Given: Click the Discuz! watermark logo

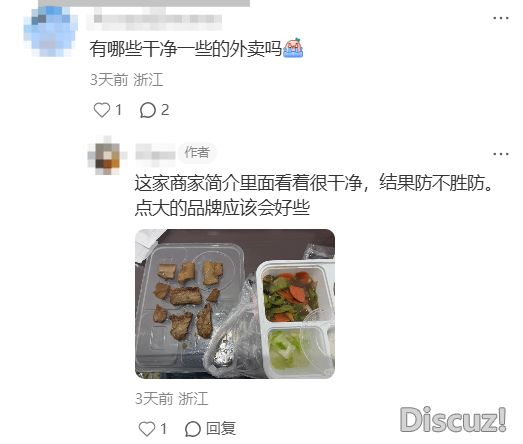Looking at the screenshot, I should (453, 419).
